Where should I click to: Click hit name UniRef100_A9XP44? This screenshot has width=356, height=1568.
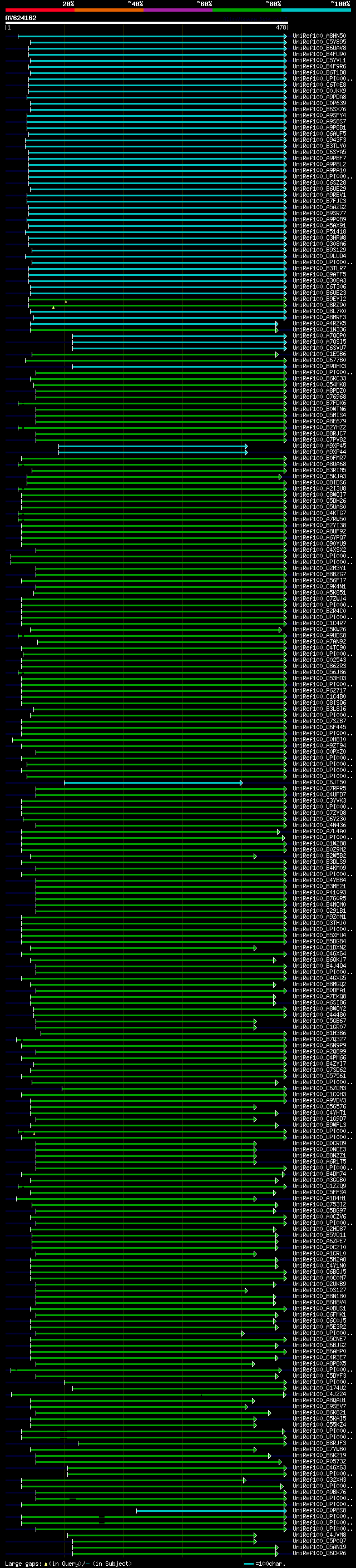[x=319, y=452]
